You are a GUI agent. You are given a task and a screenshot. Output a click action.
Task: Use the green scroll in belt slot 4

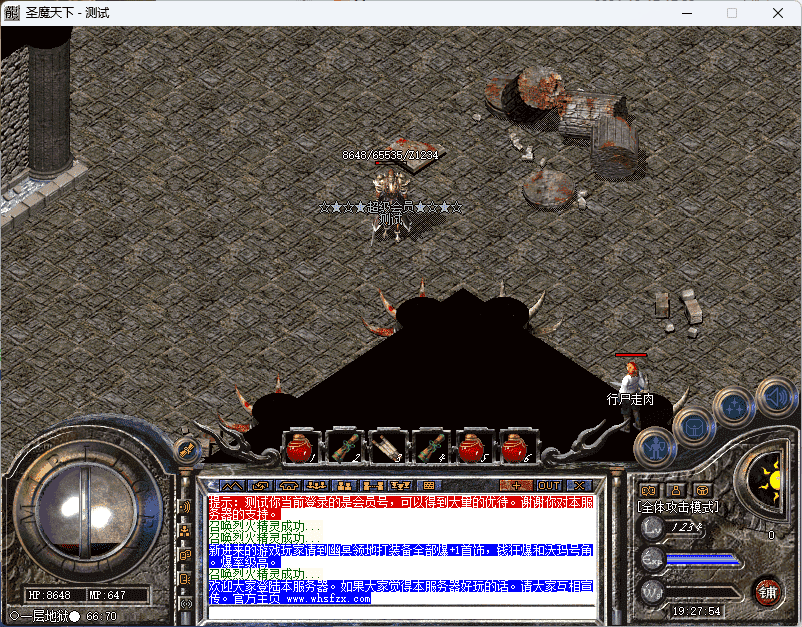[431, 447]
